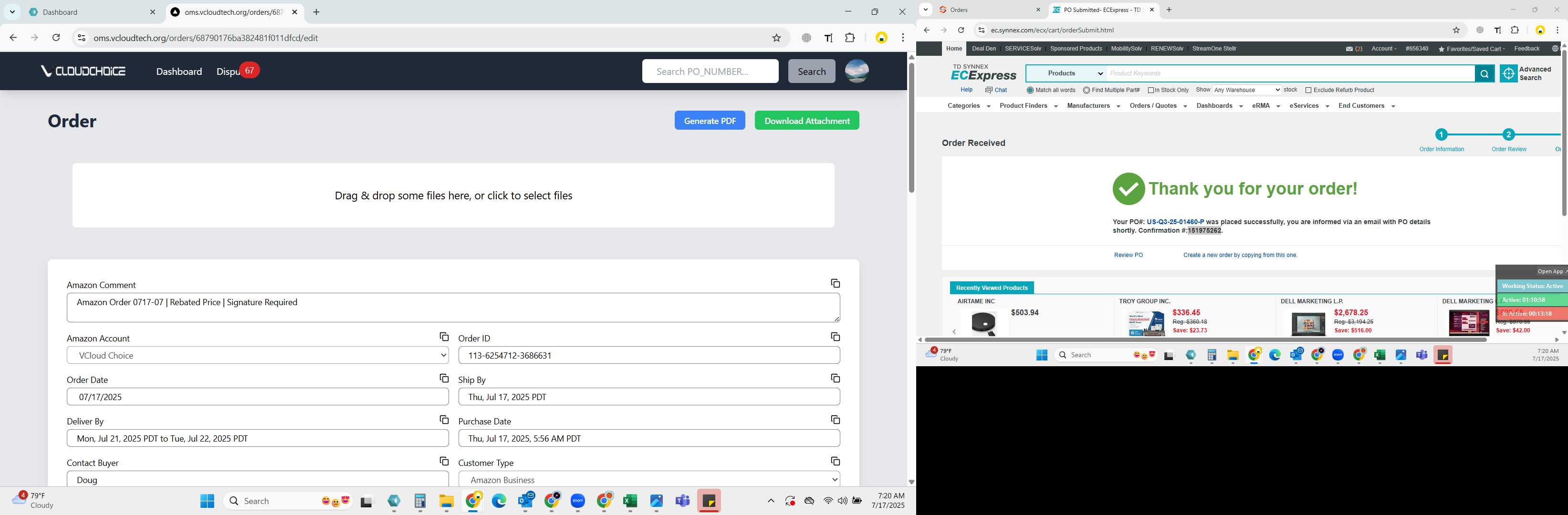Viewport: 1568px width, 515px height.
Task: Switch to the Orders browser tab
Action: pos(989,10)
